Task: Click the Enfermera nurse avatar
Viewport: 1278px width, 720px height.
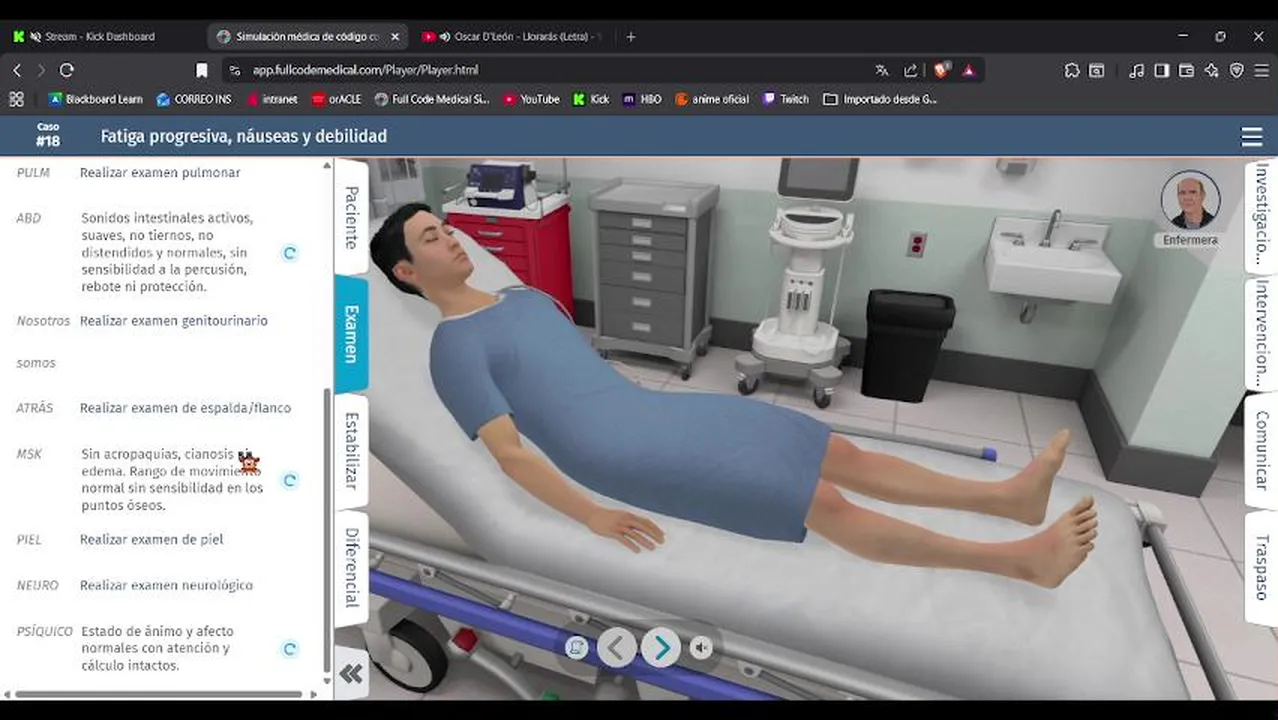Action: point(1190,201)
